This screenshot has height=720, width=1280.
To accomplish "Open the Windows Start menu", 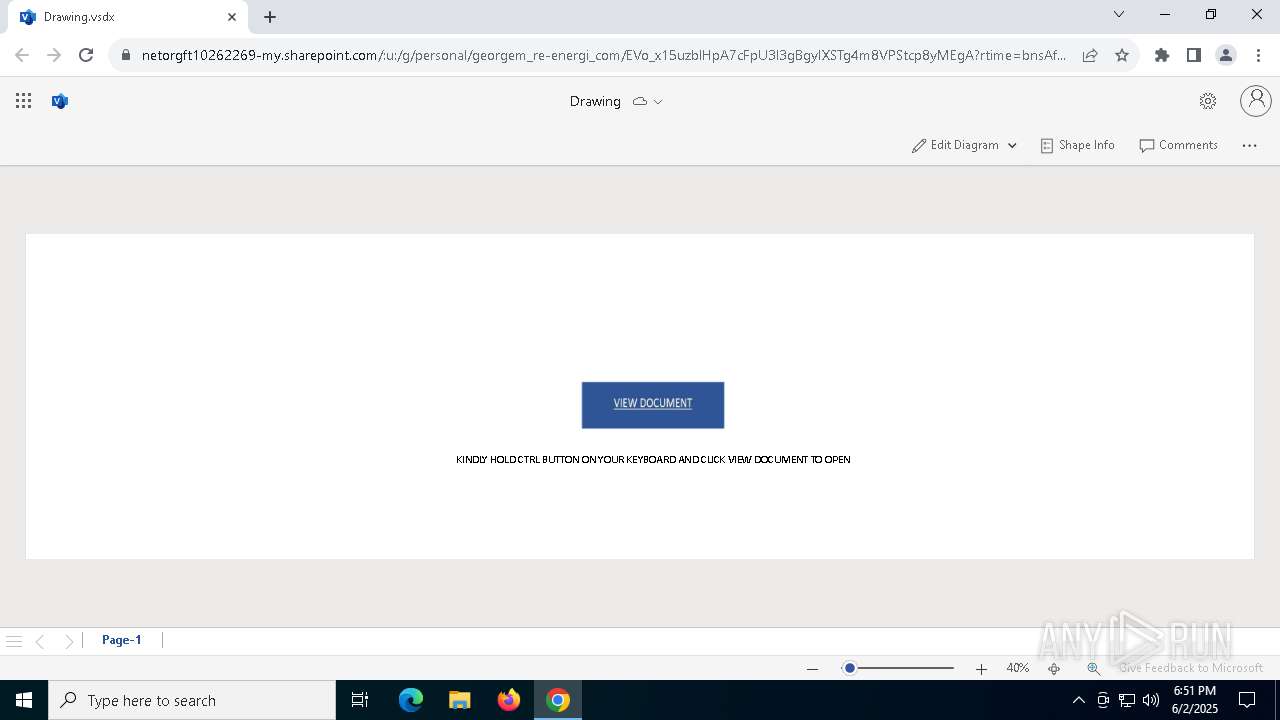I will pyautogui.click(x=24, y=700).
